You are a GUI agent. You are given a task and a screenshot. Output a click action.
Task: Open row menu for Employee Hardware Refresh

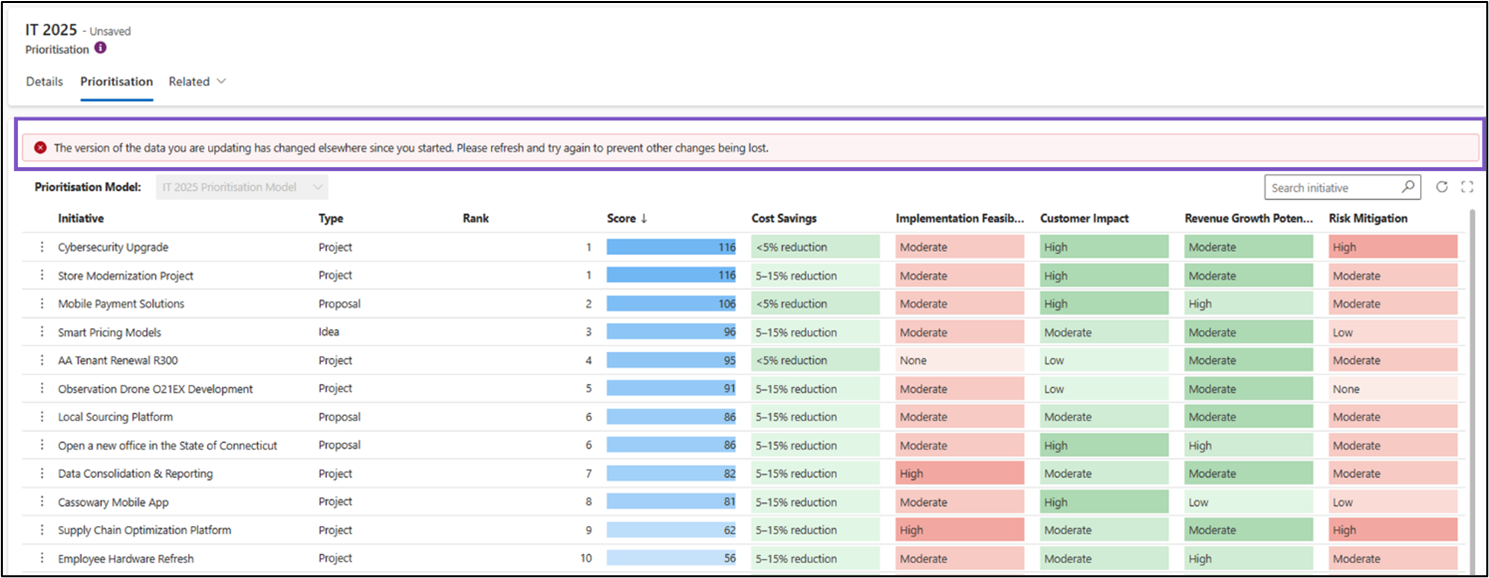pos(42,559)
